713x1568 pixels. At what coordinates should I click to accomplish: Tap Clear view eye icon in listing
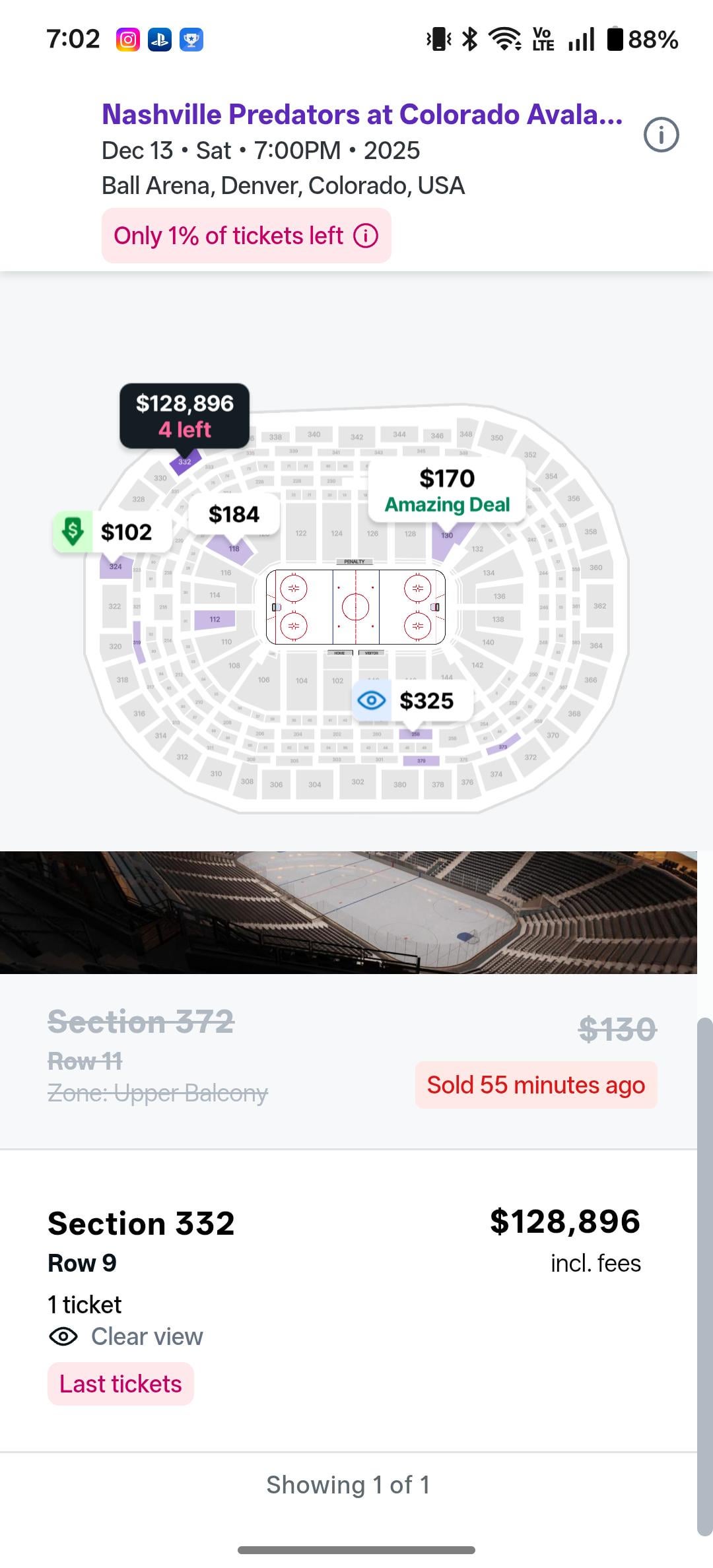point(63,1337)
